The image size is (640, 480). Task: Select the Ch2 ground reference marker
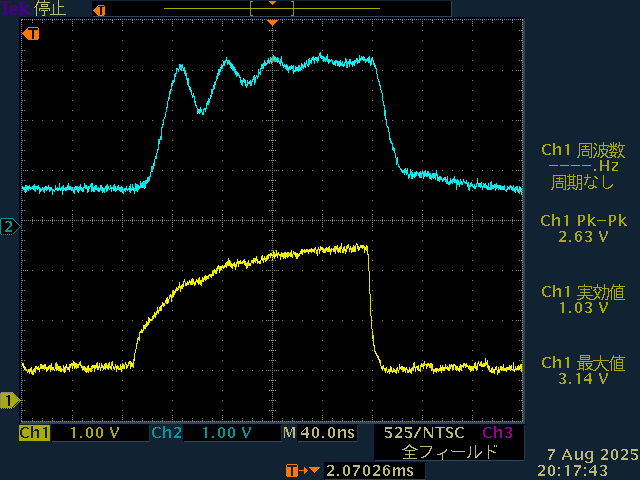pos(10,226)
